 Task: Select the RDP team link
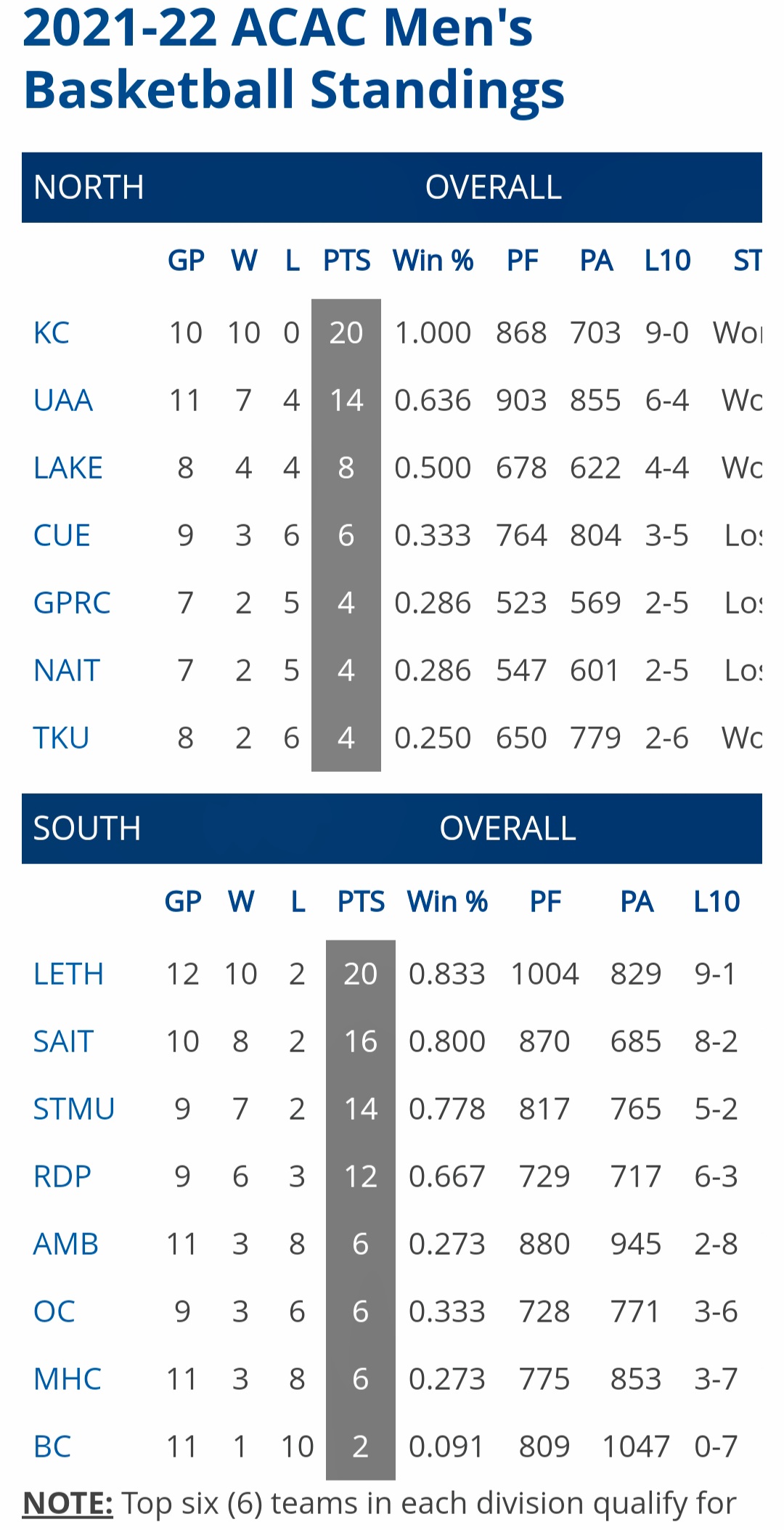pyautogui.click(x=62, y=1177)
